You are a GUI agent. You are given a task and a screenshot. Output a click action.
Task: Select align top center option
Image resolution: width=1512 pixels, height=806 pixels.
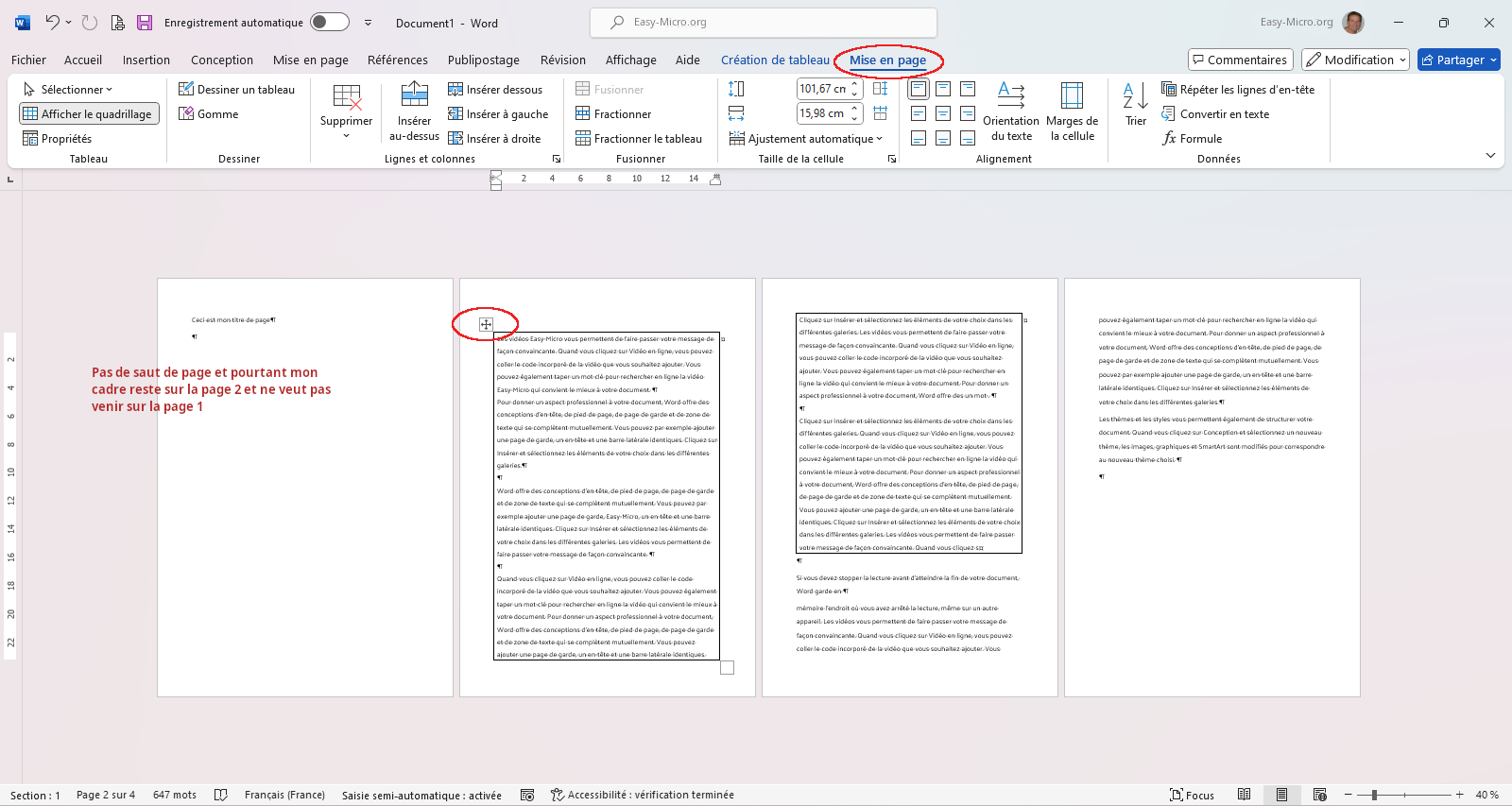tap(943, 89)
